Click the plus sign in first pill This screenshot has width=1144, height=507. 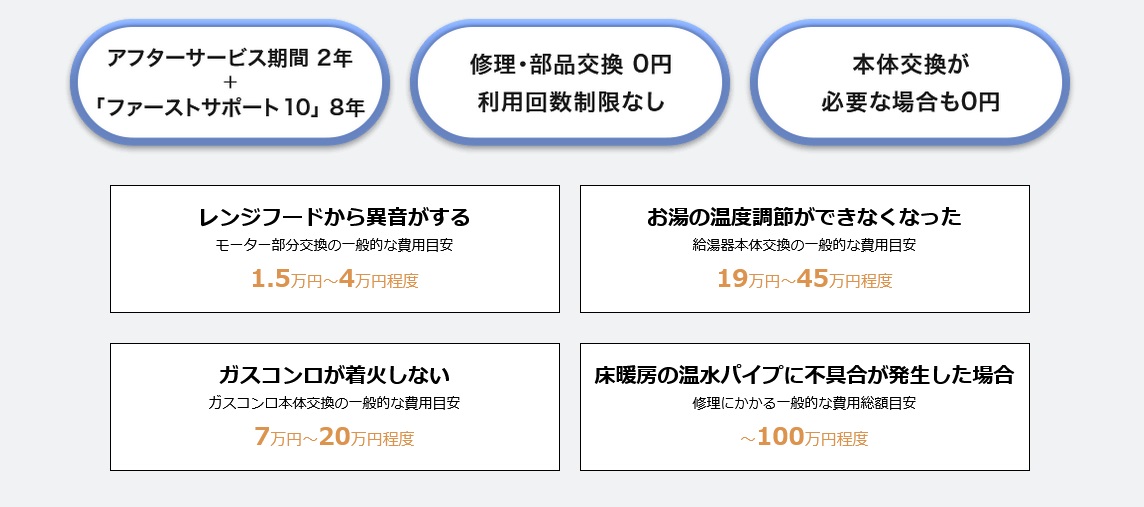click(x=231, y=81)
